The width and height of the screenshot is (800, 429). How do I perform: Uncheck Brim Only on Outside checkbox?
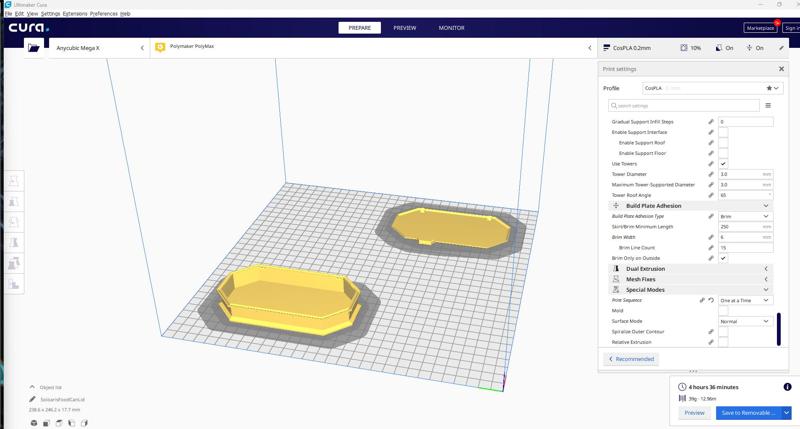click(723, 258)
